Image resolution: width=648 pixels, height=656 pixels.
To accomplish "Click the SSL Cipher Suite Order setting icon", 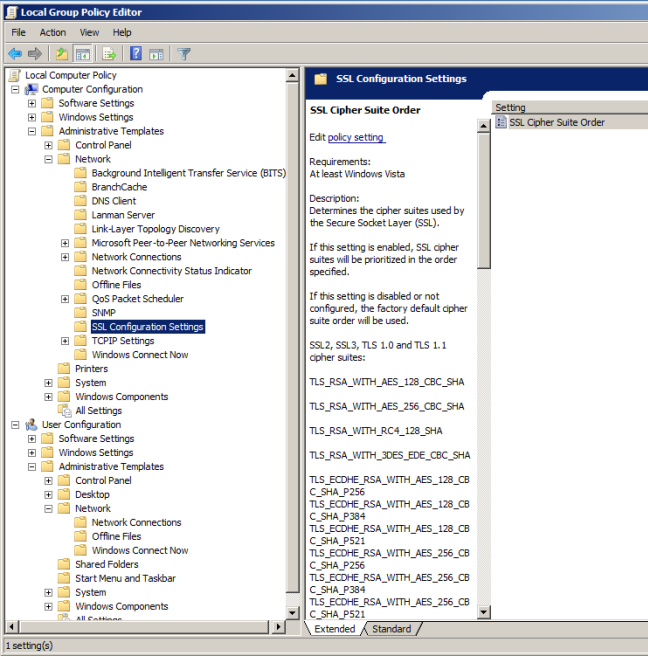I will [x=501, y=122].
